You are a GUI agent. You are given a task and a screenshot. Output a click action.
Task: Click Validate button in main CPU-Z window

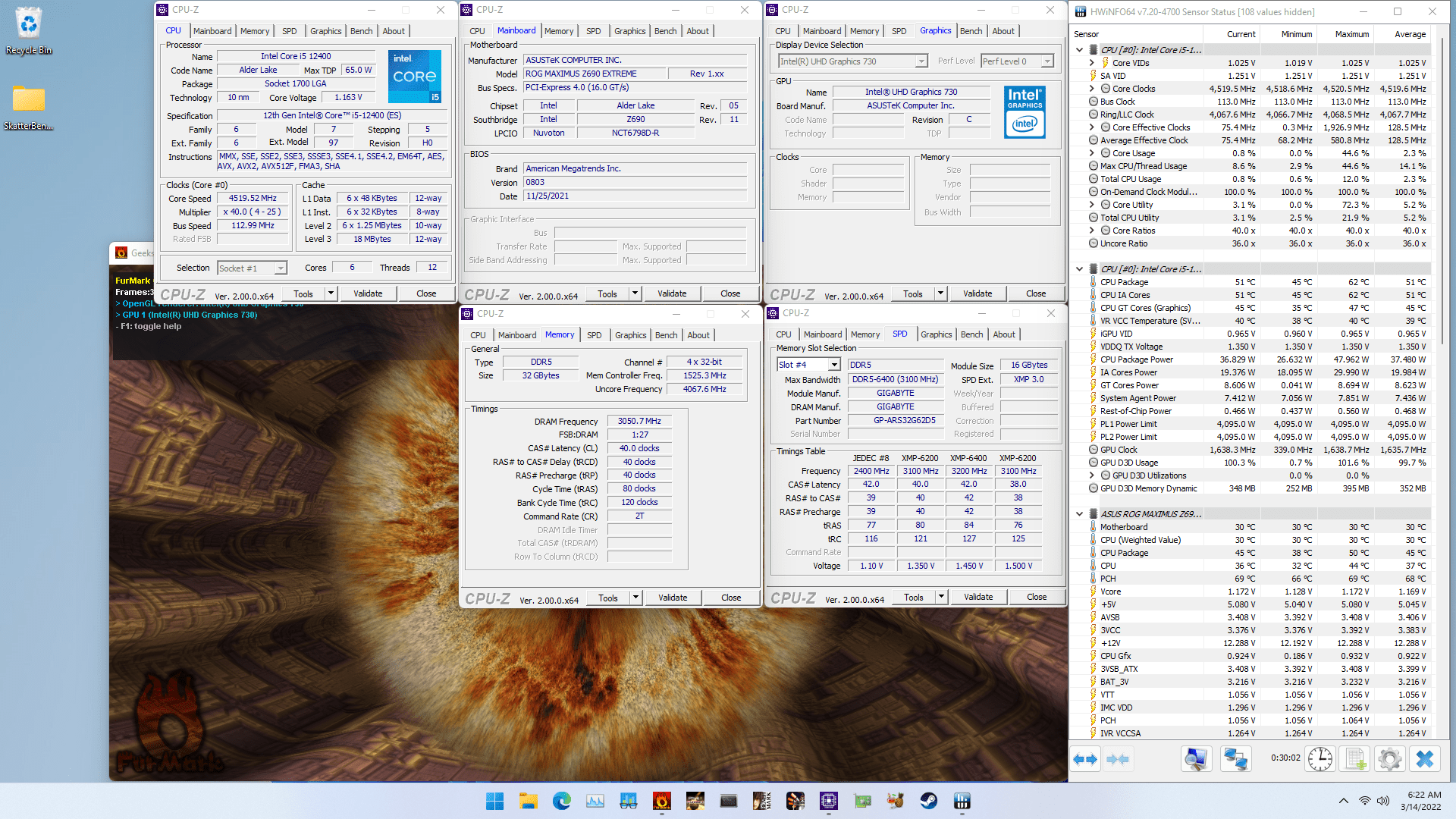(369, 293)
